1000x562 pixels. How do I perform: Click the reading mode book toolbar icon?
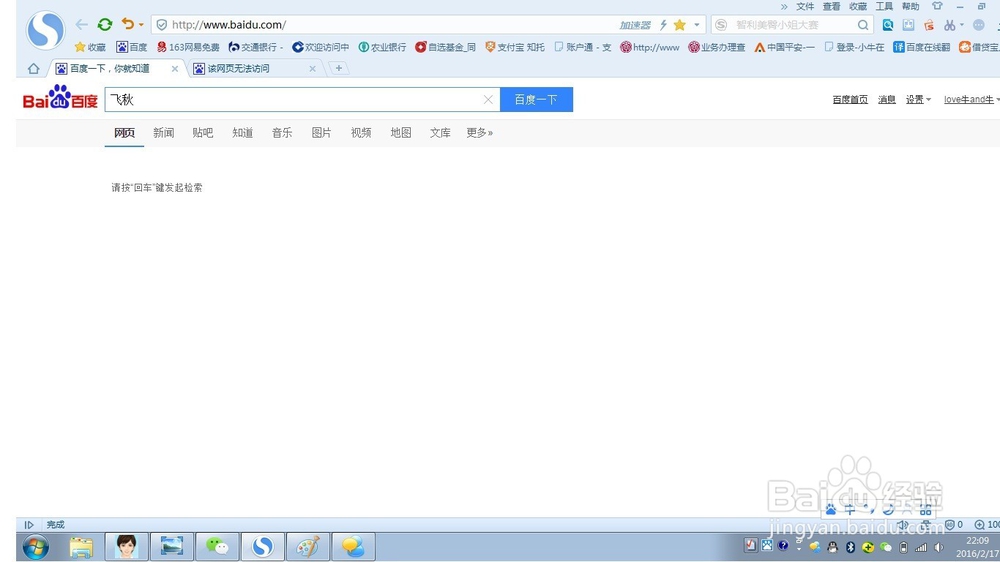click(x=908, y=25)
